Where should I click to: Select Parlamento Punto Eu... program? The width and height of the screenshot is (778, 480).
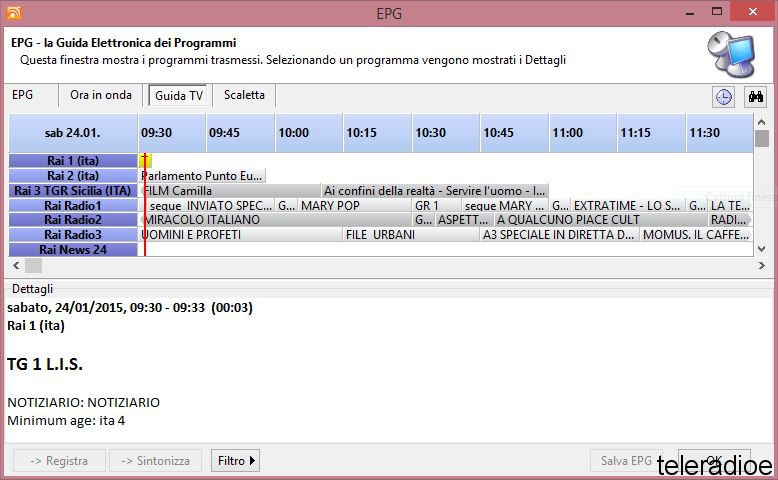(202, 176)
